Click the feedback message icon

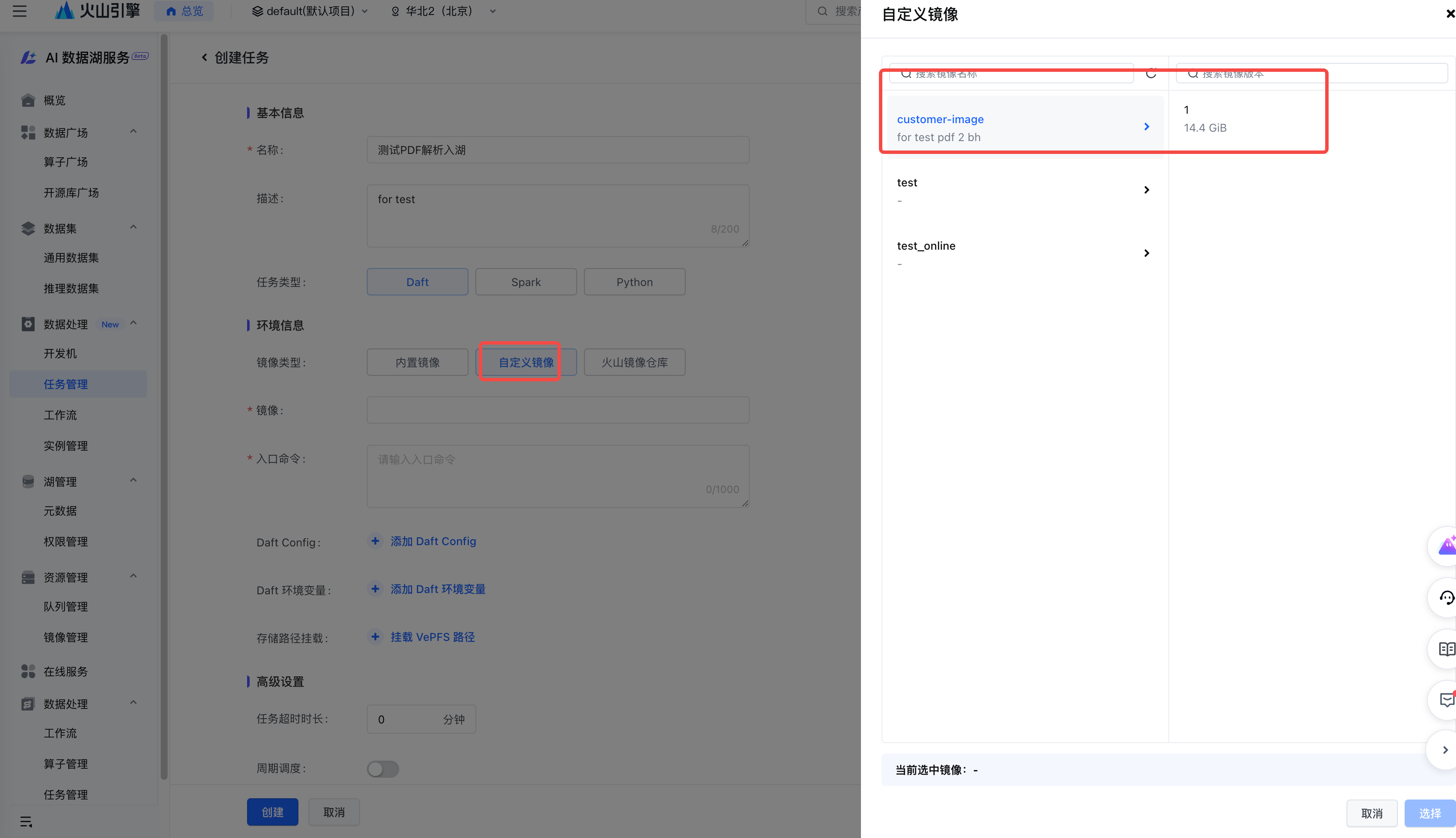point(1446,700)
